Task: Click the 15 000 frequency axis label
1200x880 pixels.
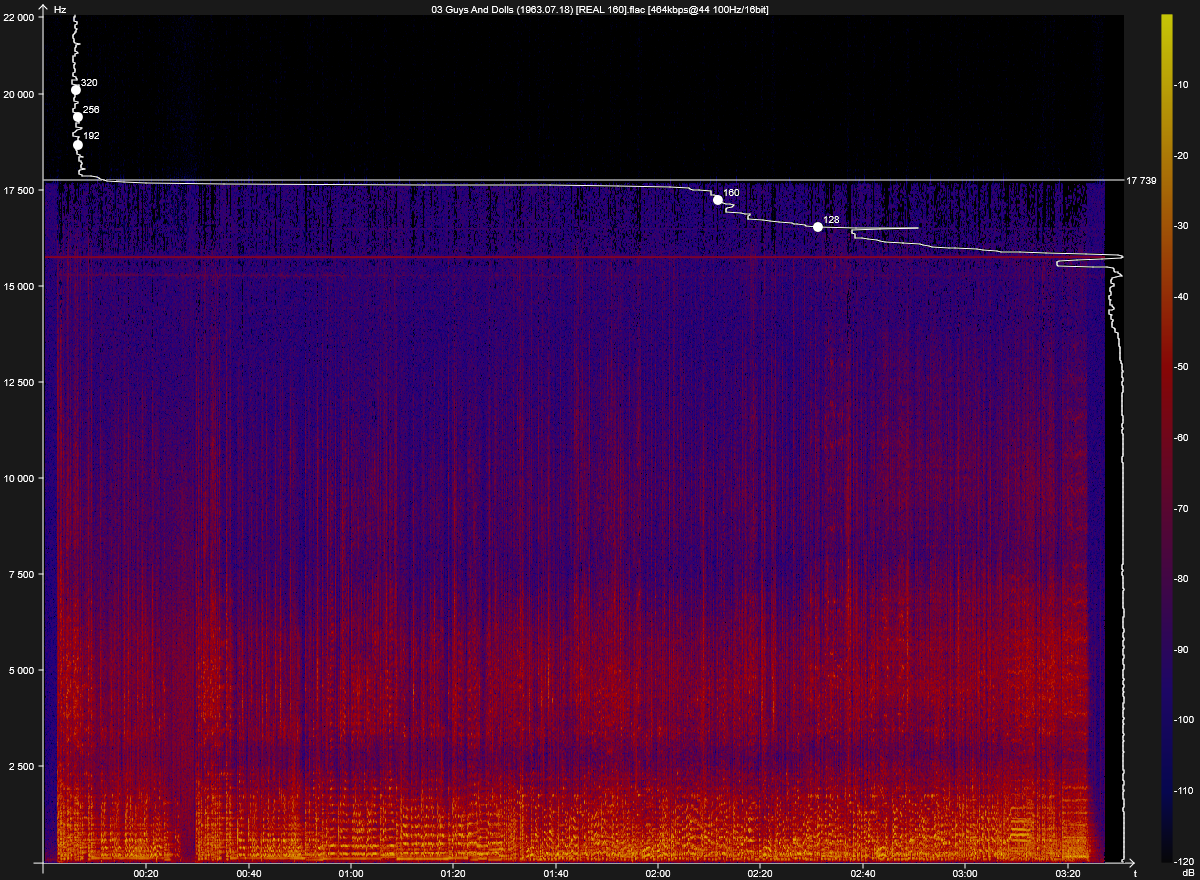Action: [19, 286]
